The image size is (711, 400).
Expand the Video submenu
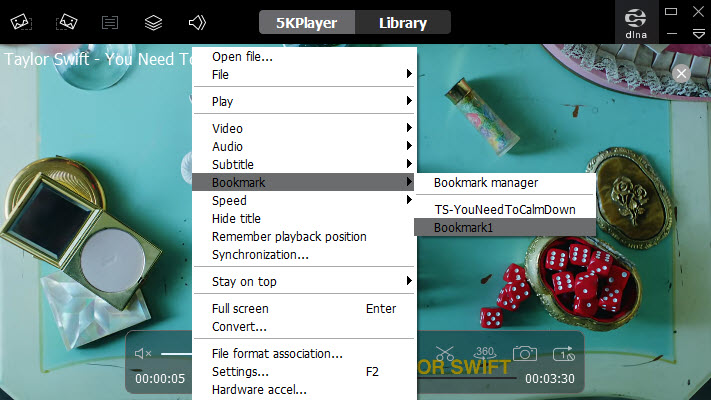pyautogui.click(x=304, y=128)
